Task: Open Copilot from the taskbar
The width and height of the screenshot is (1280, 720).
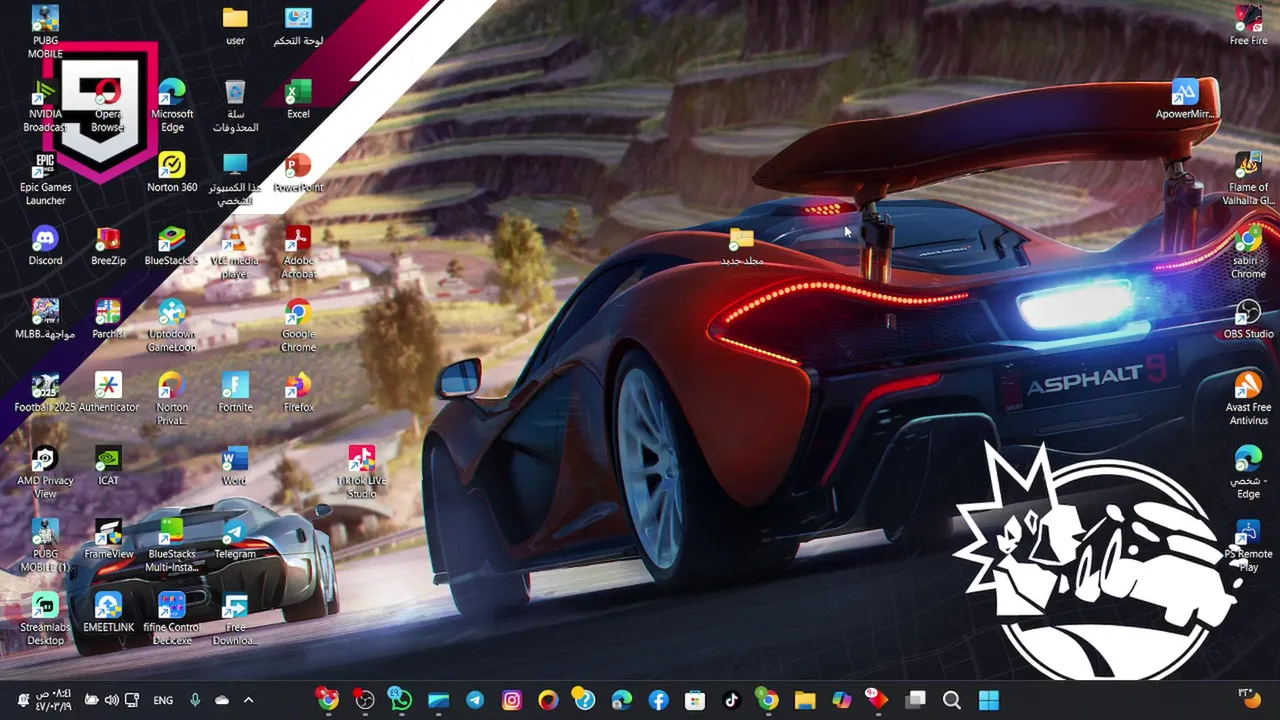Action: 841,700
